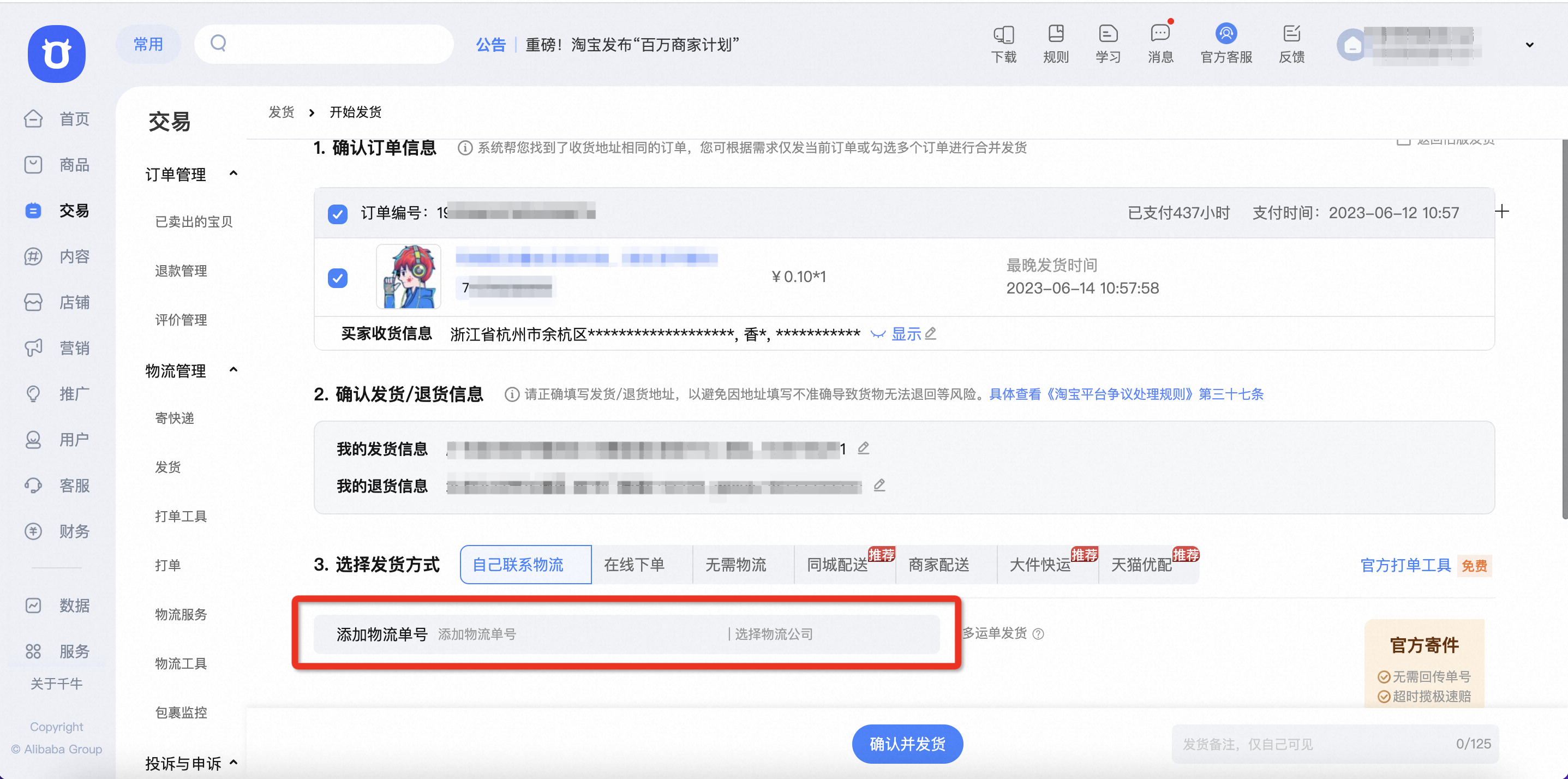Open the 消息 messages icon
Image resolution: width=1568 pixels, height=779 pixels.
pyautogui.click(x=1160, y=34)
